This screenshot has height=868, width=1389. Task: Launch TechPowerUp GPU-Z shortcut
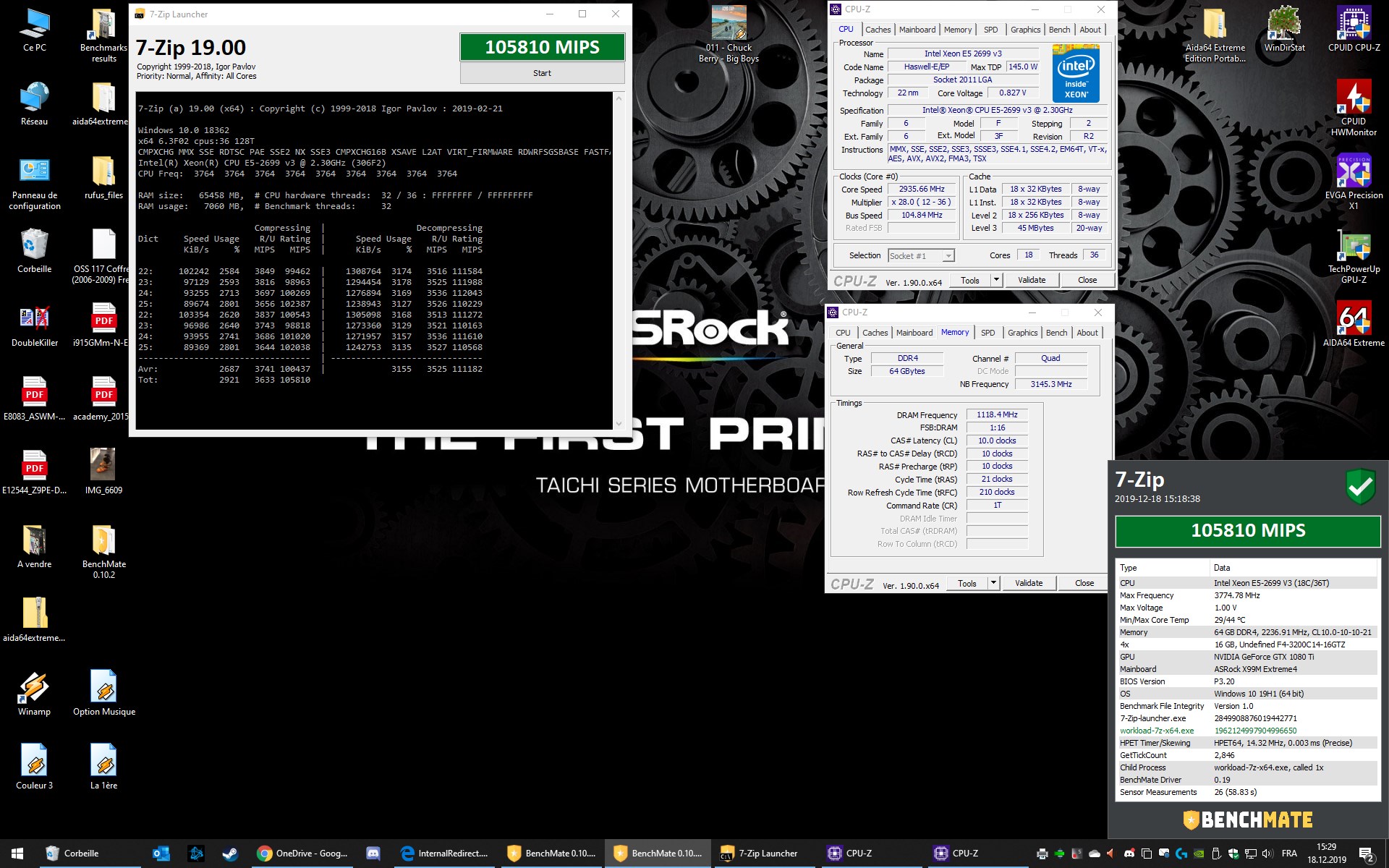pos(1354,256)
